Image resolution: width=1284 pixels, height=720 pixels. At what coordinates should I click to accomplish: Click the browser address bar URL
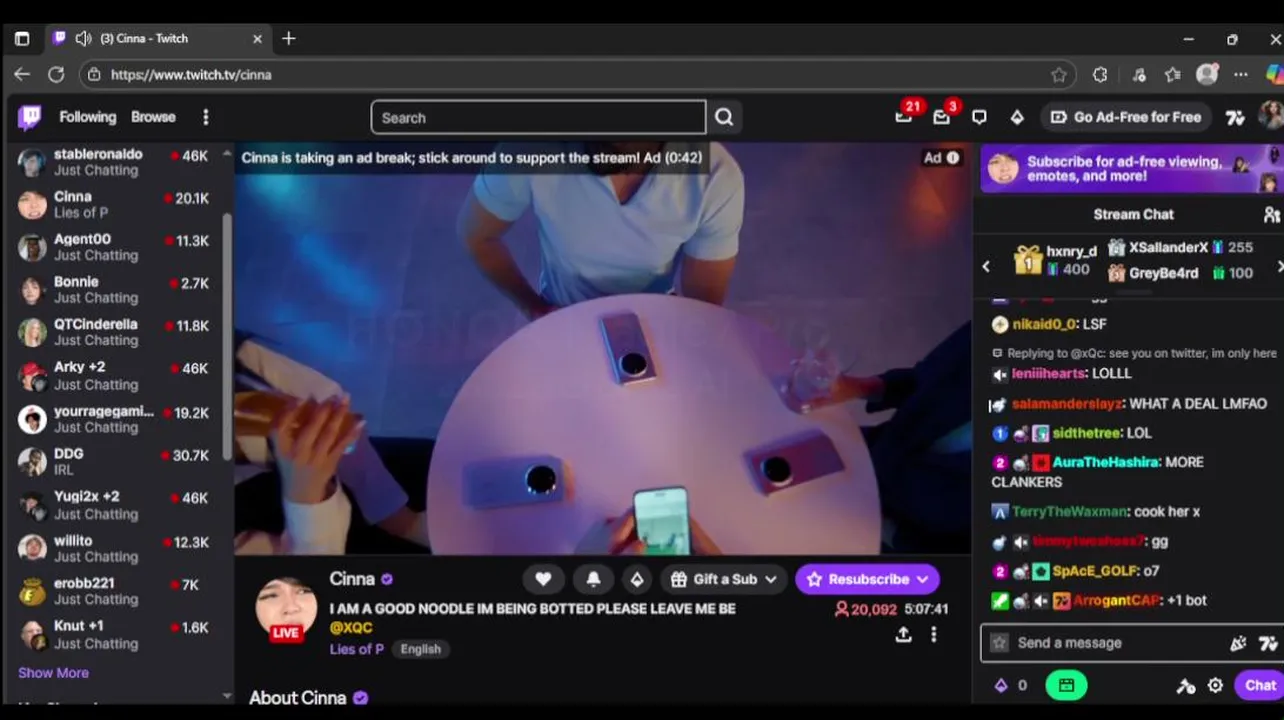(x=191, y=75)
